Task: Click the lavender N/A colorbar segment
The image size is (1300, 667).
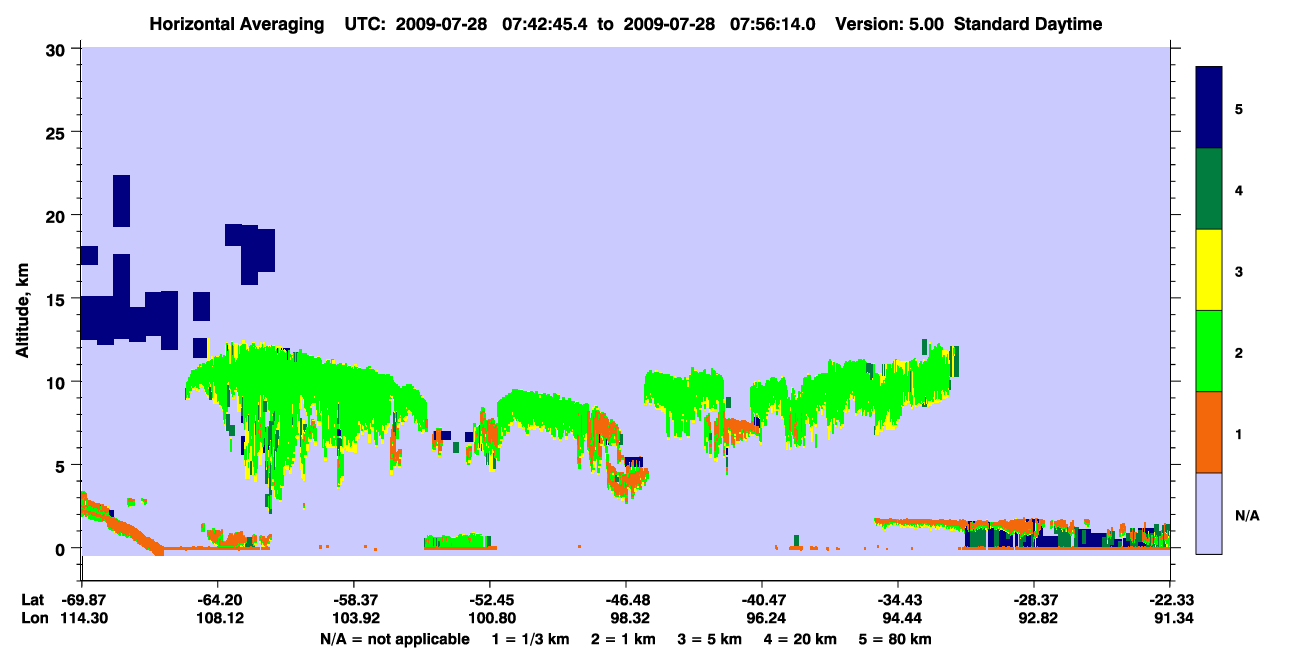Action: [1209, 513]
